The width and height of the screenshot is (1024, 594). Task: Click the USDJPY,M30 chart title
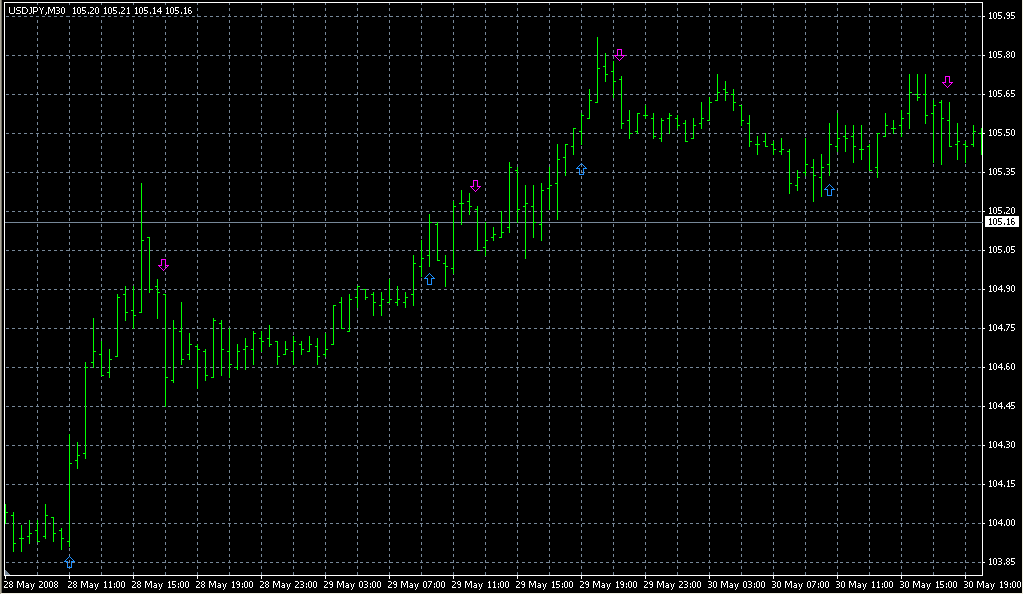point(37,11)
